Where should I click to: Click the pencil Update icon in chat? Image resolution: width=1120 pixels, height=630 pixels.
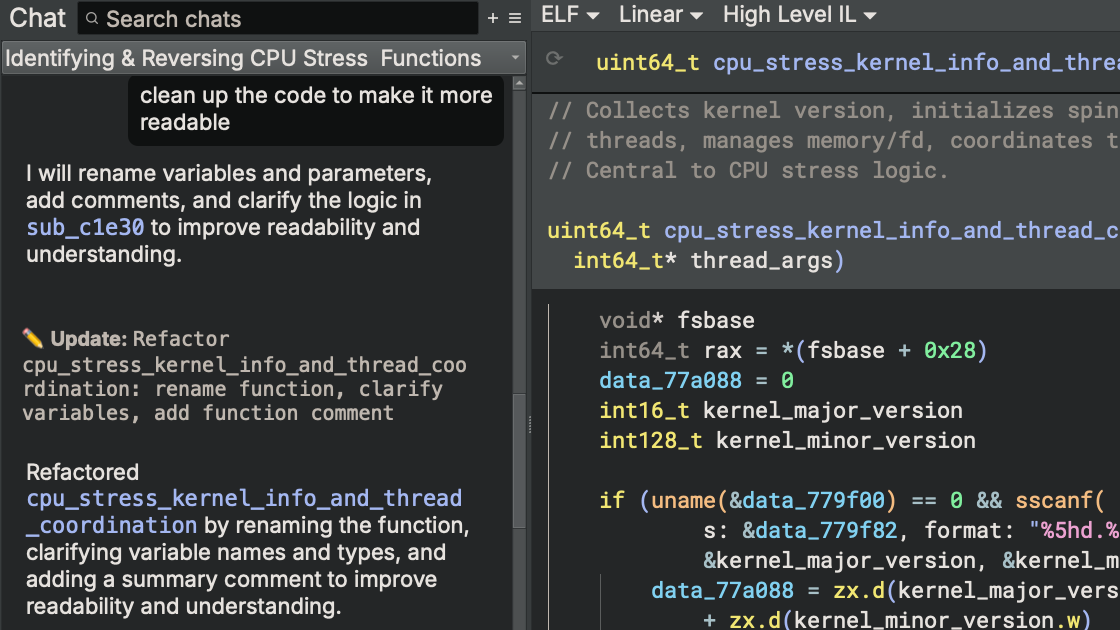[x=32, y=338]
